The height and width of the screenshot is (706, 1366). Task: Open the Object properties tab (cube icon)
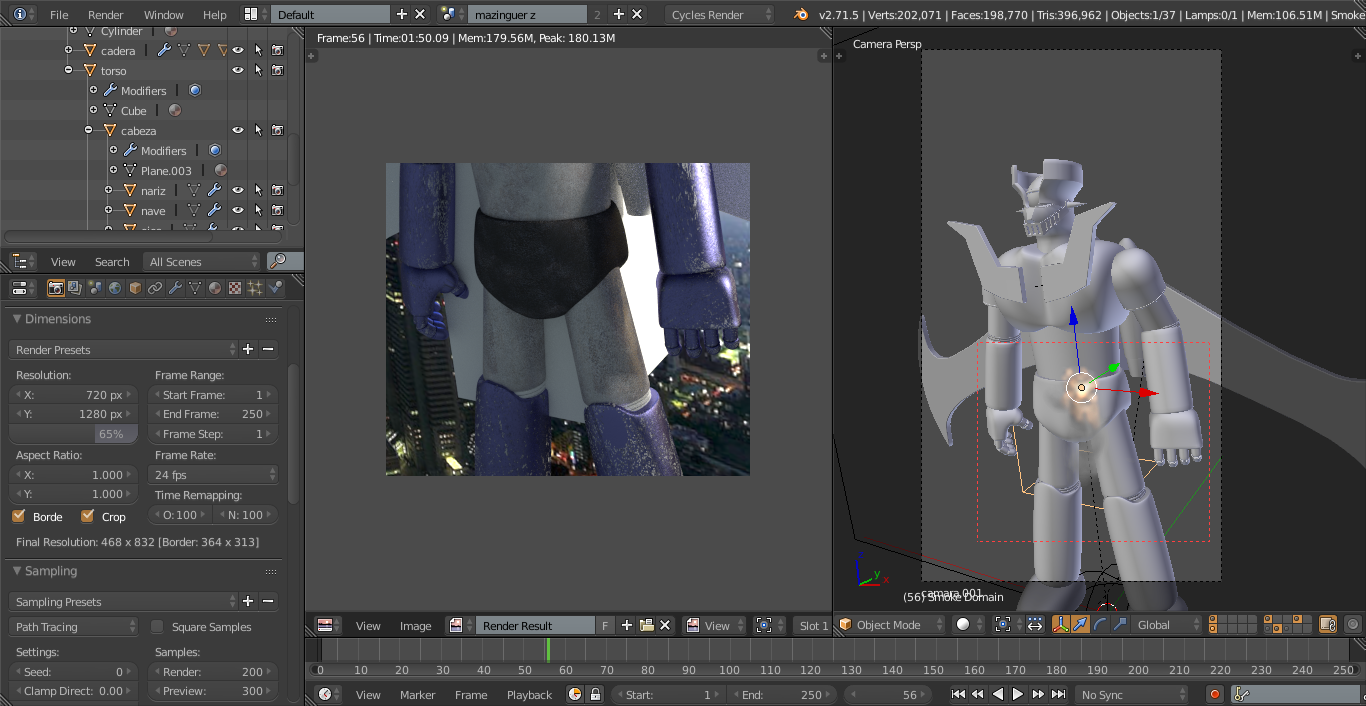coord(135,288)
